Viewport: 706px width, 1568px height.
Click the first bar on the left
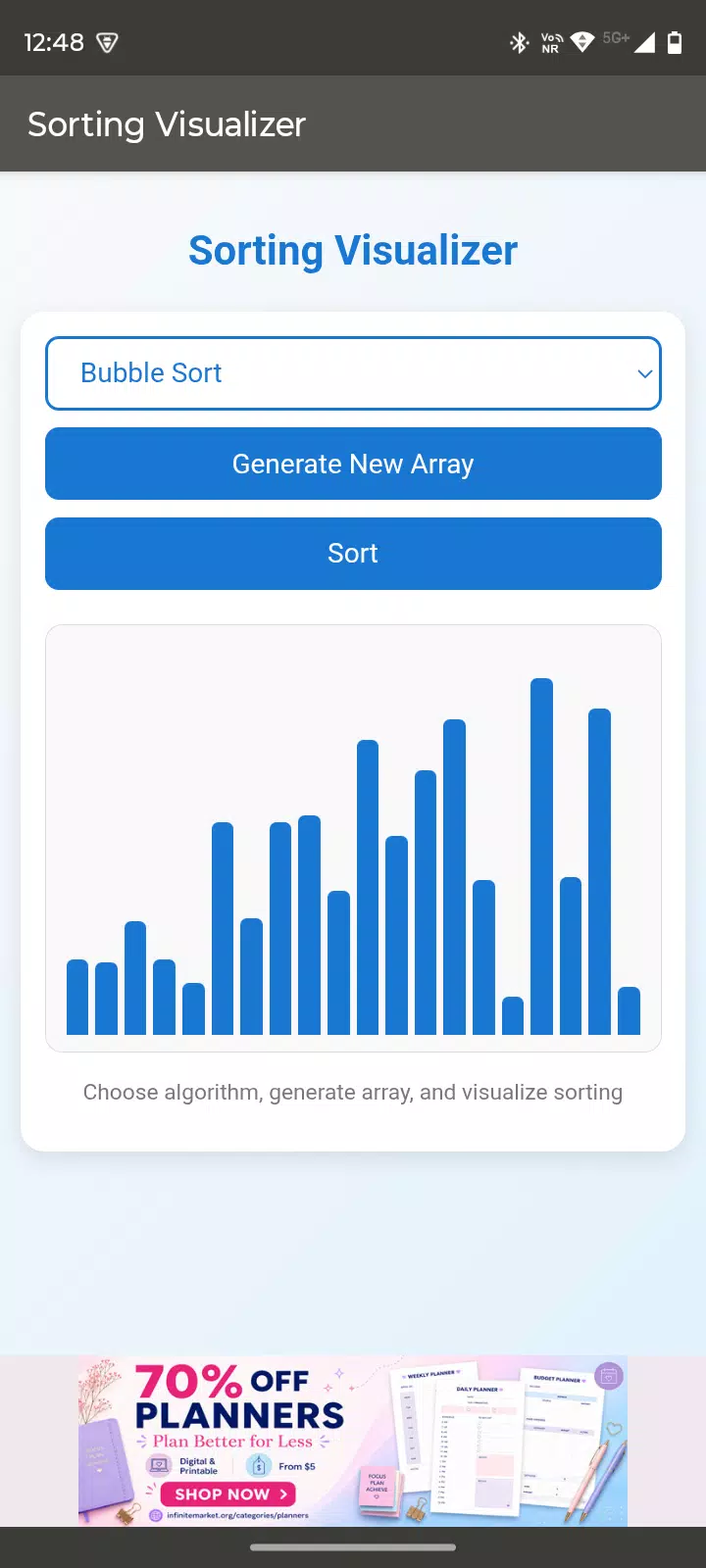tap(77, 998)
